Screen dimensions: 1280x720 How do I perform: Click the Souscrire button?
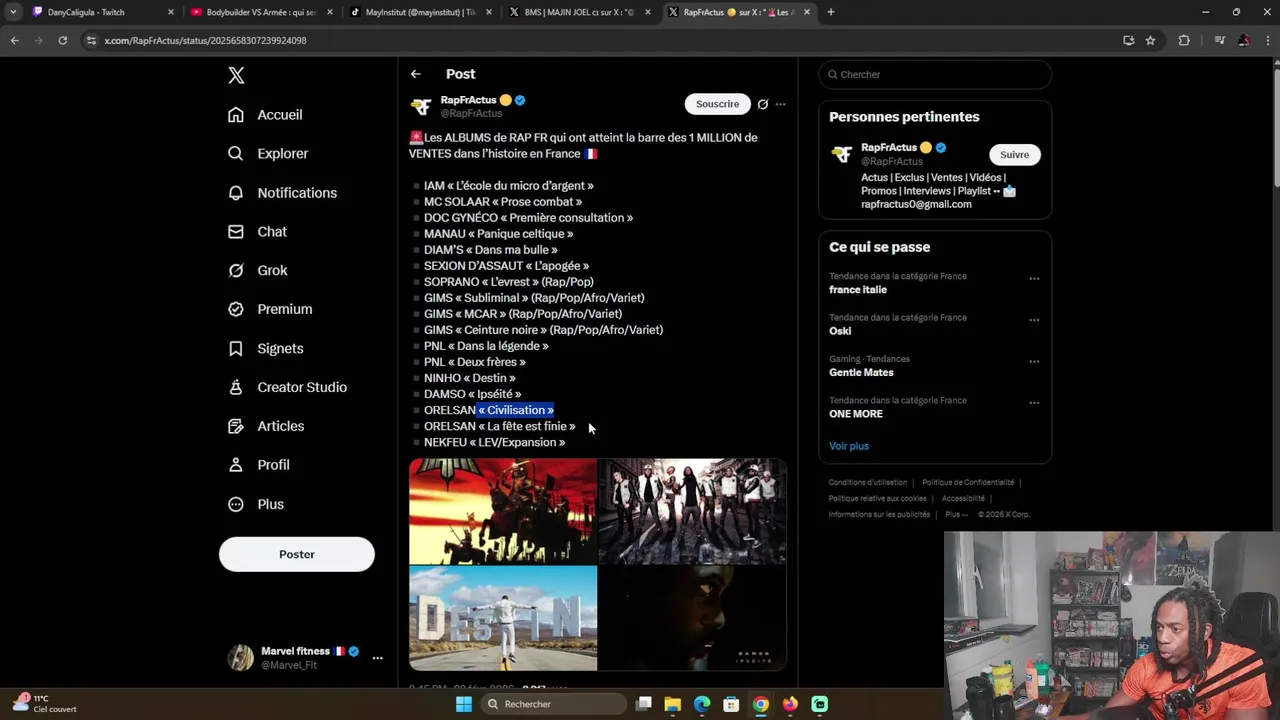tap(717, 104)
